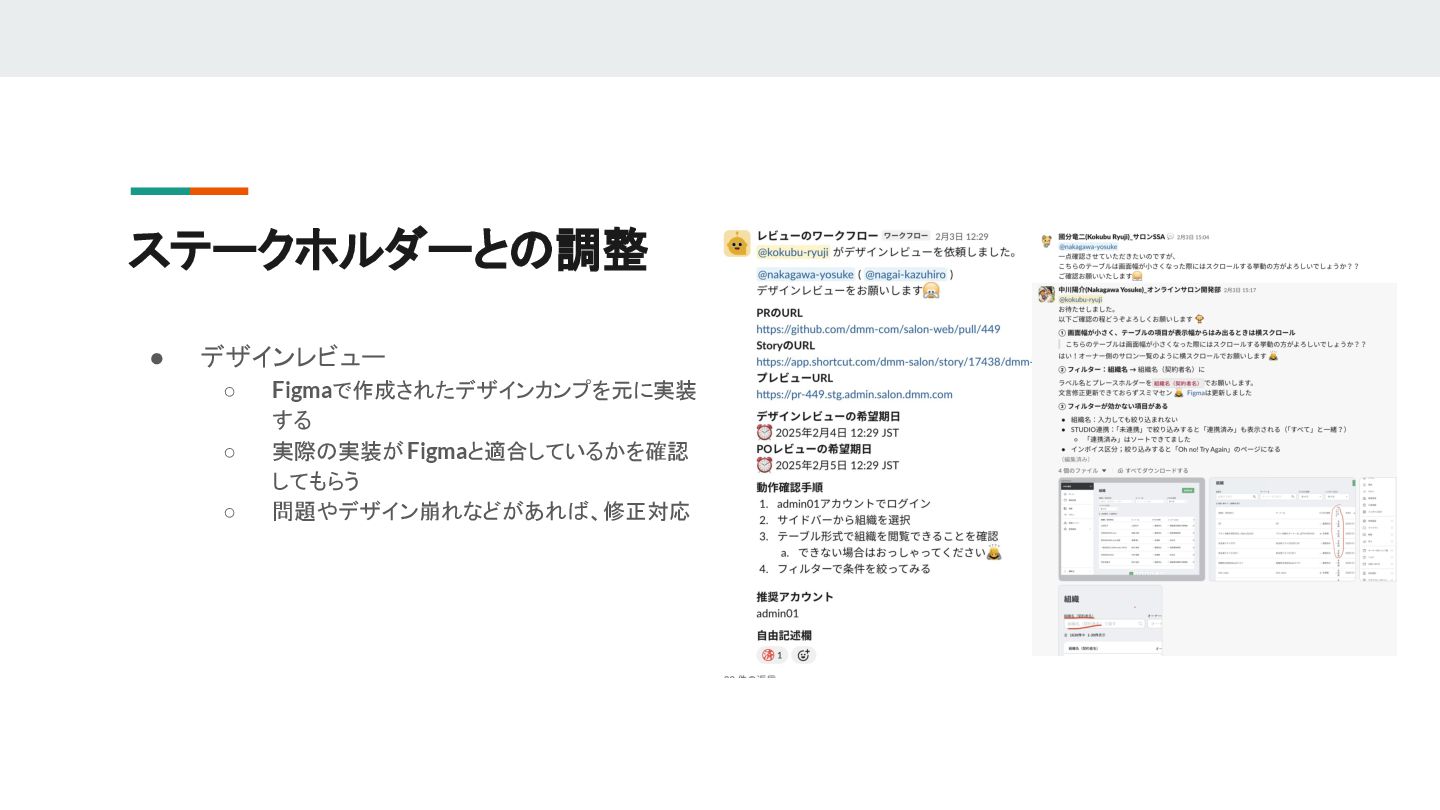Screen dimensions: 1440x810
Task: Click the workflow bot avatar icon
Action: click(x=737, y=243)
